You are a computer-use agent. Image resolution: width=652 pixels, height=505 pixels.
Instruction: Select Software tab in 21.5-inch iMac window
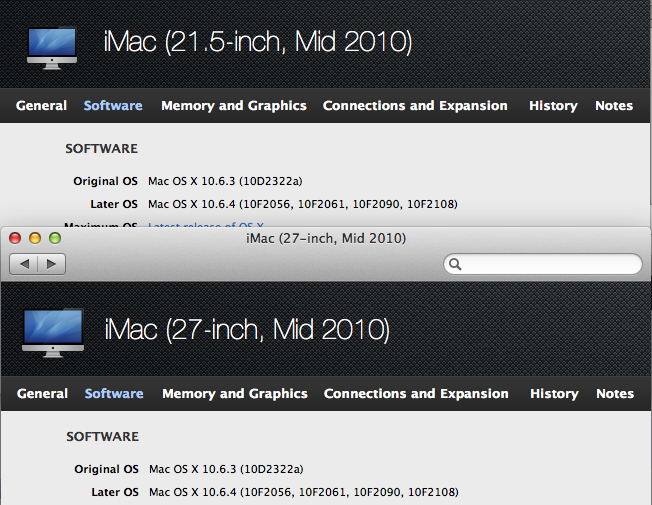pyautogui.click(x=113, y=106)
